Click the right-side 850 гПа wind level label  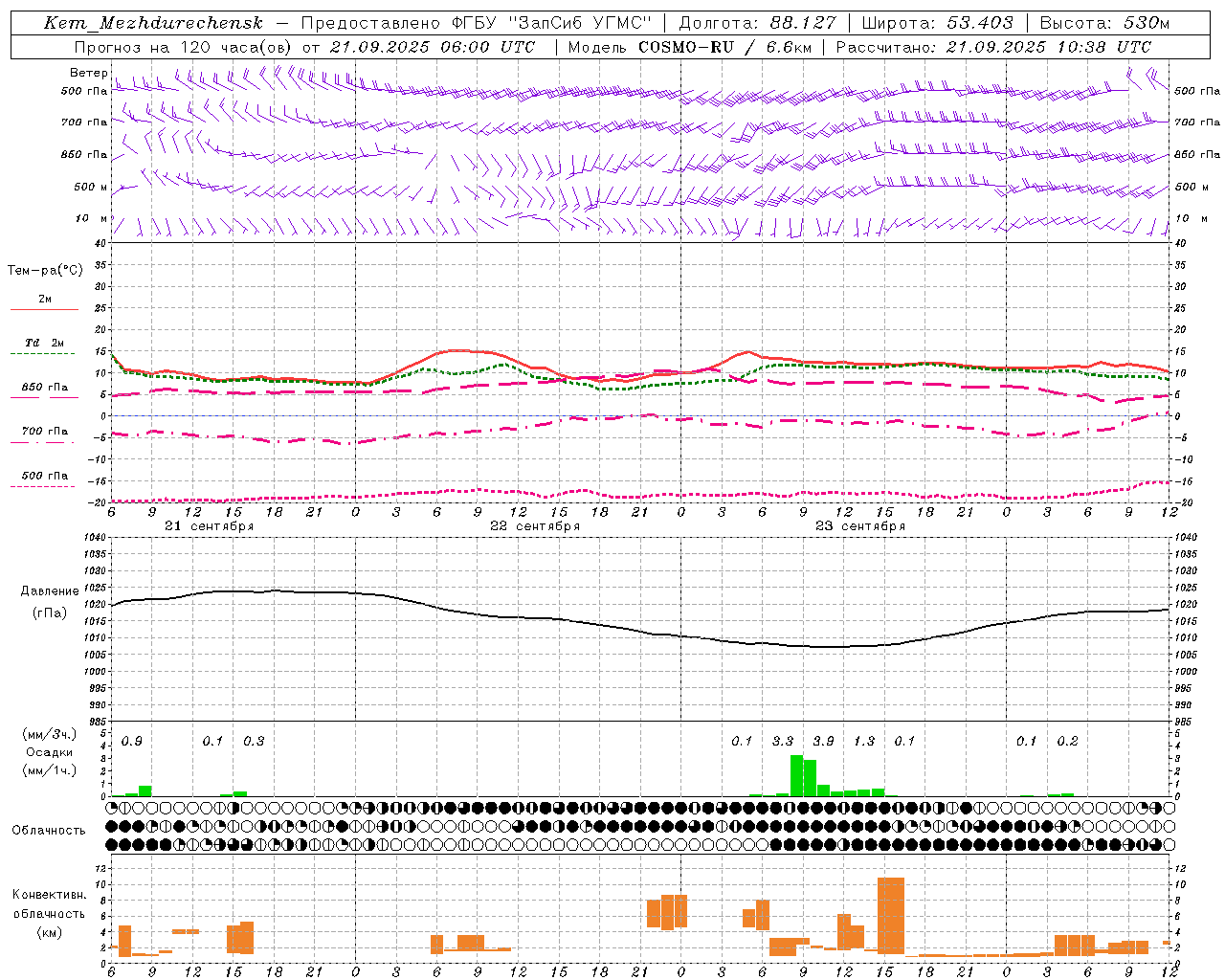(1197, 154)
